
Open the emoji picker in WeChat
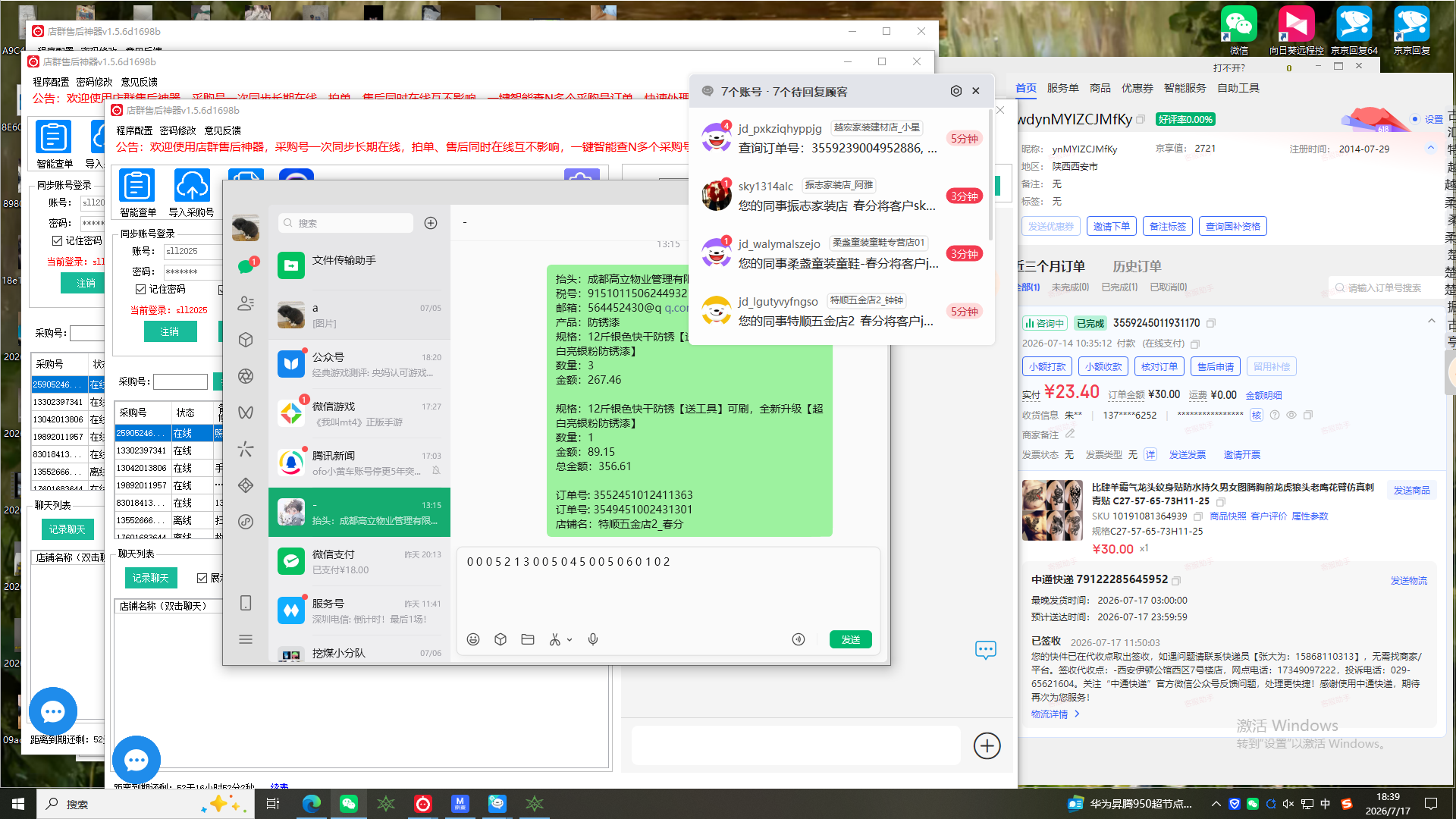473,639
